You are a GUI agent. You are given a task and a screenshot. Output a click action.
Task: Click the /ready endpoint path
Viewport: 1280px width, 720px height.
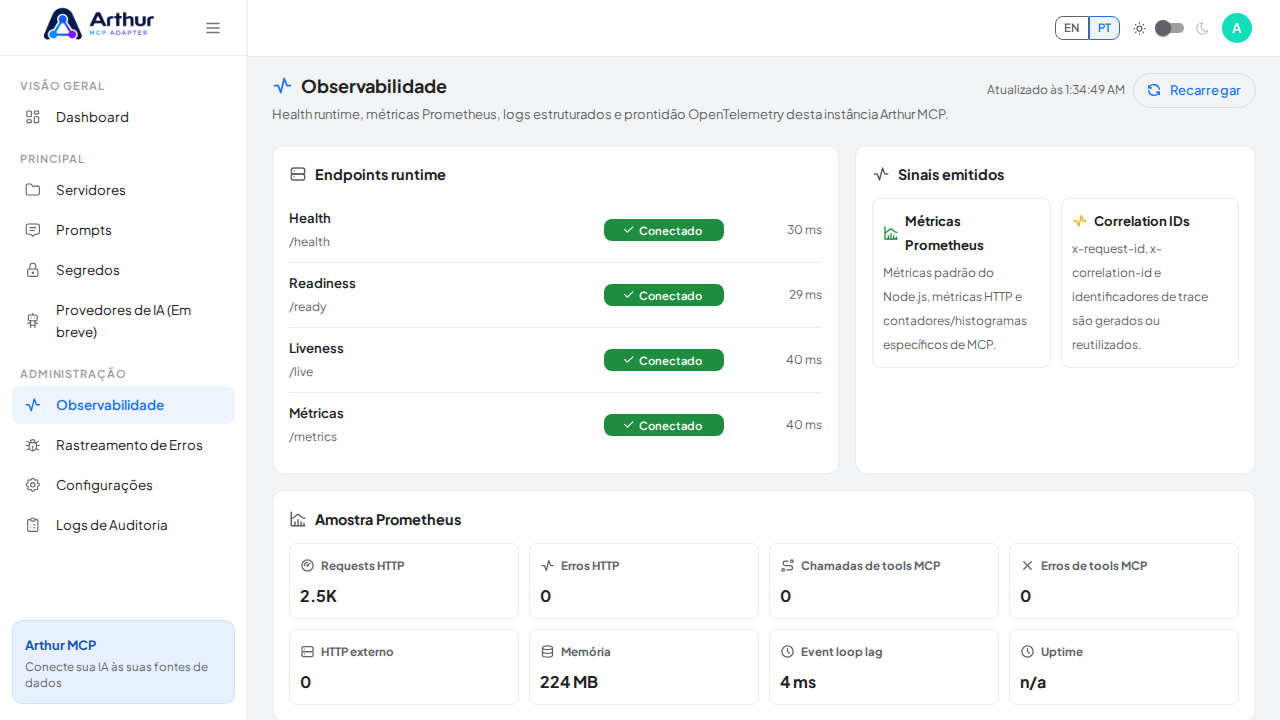308,307
